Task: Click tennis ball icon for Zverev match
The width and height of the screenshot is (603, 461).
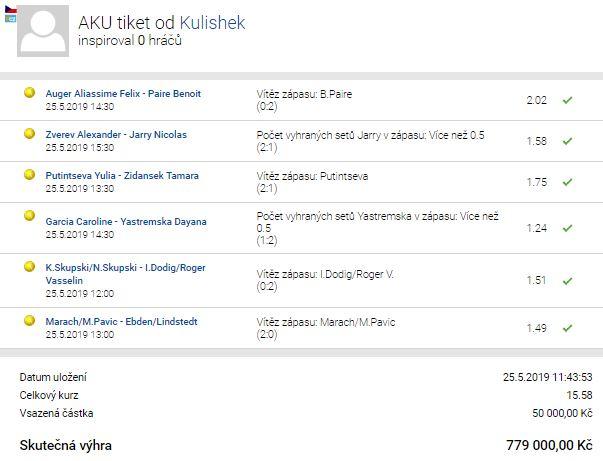Action: coord(30,134)
